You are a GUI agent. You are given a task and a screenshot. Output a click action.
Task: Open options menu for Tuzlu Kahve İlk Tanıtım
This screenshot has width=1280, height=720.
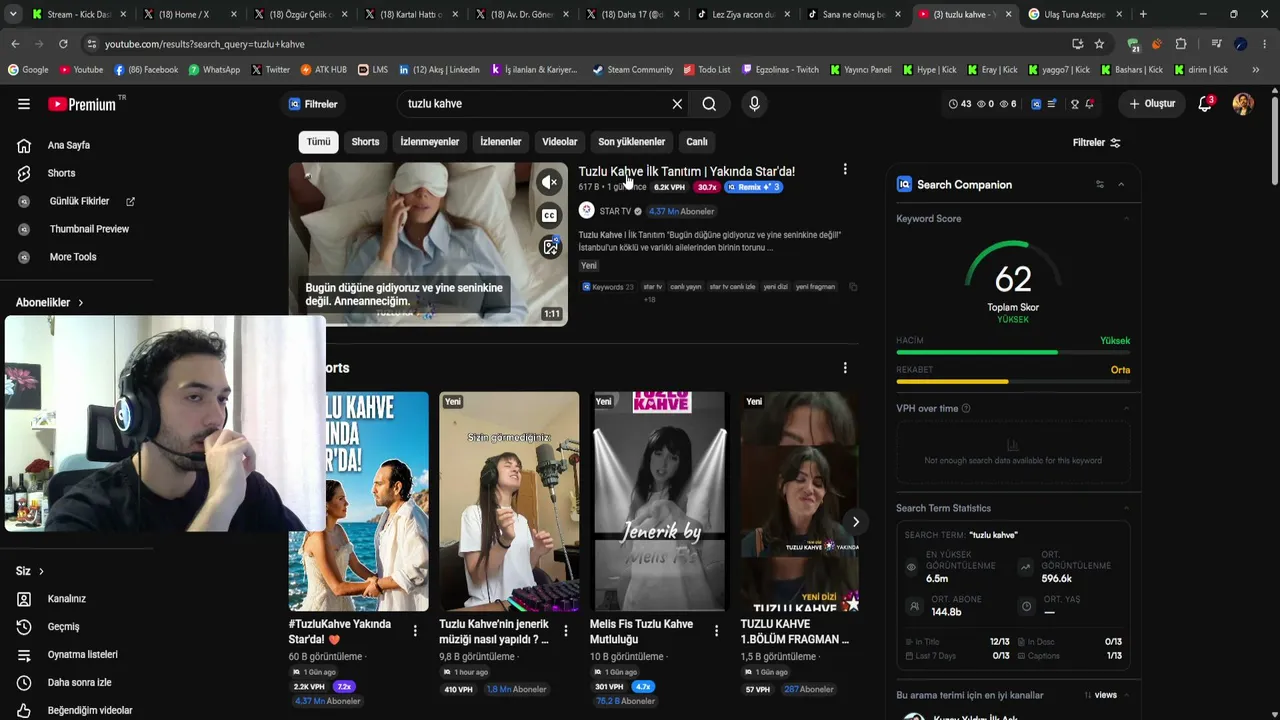point(845,170)
